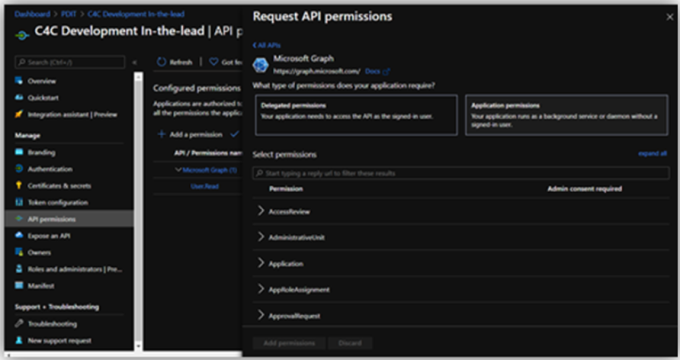Click the New support request icon

point(19,340)
